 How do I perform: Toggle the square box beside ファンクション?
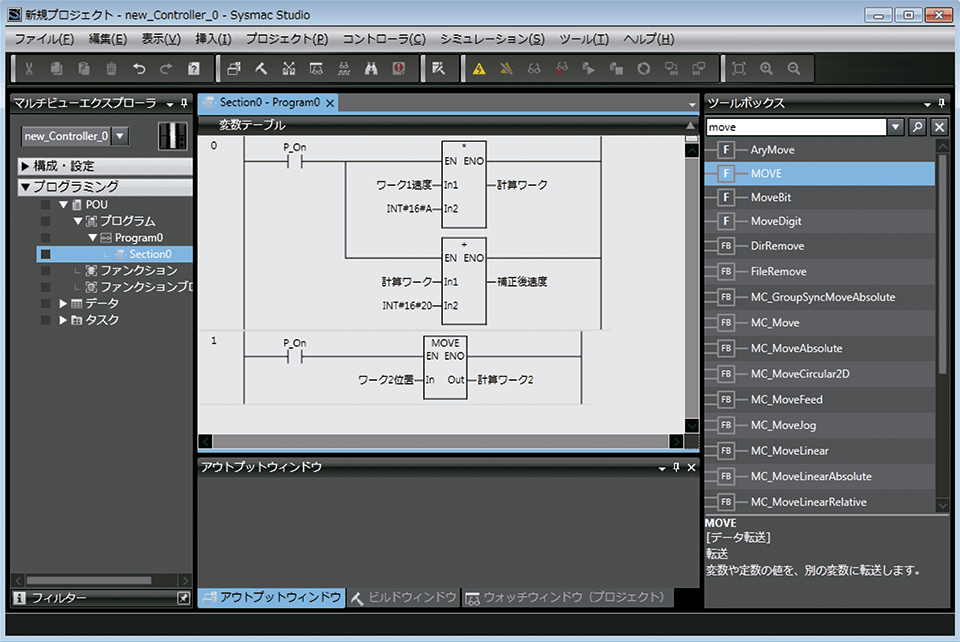coord(46,271)
